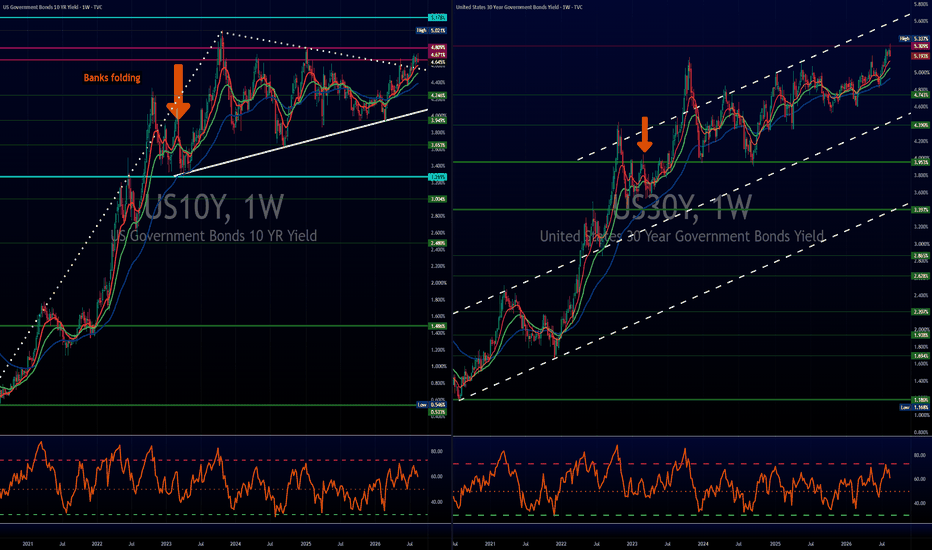
Task: Click the 80.00 level on the US10Y RSI scale
Action: 436,451
